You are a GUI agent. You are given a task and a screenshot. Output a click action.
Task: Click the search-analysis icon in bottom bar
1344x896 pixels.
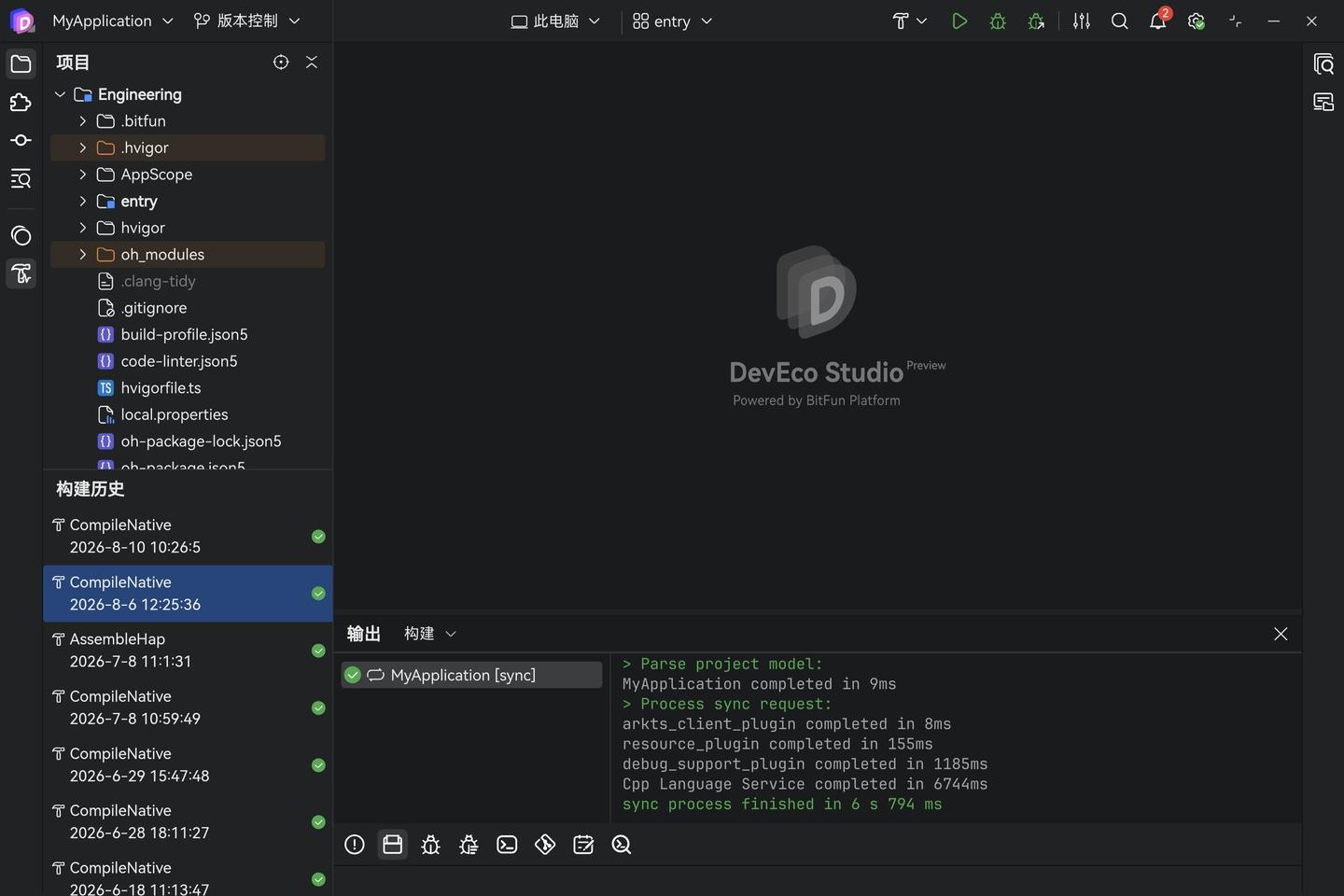point(622,845)
